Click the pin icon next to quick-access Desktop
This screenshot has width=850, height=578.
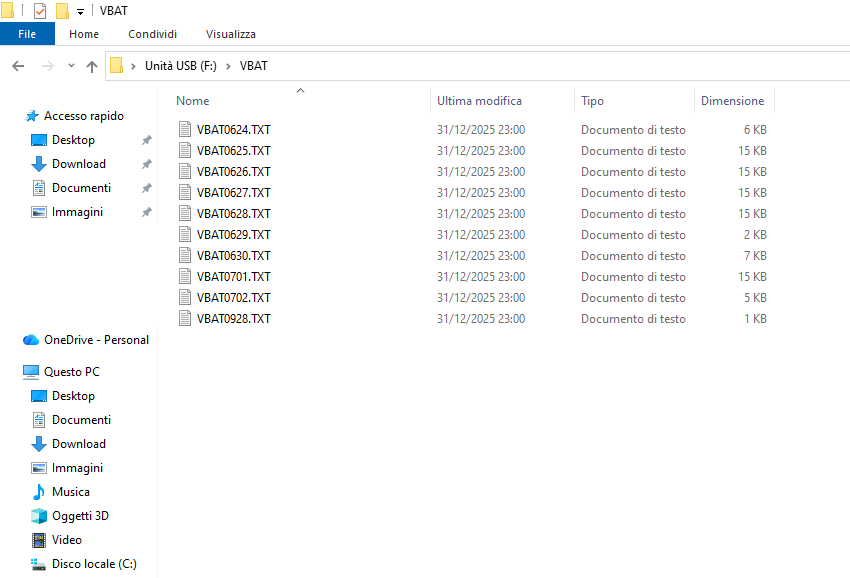(x=146, y=140)
